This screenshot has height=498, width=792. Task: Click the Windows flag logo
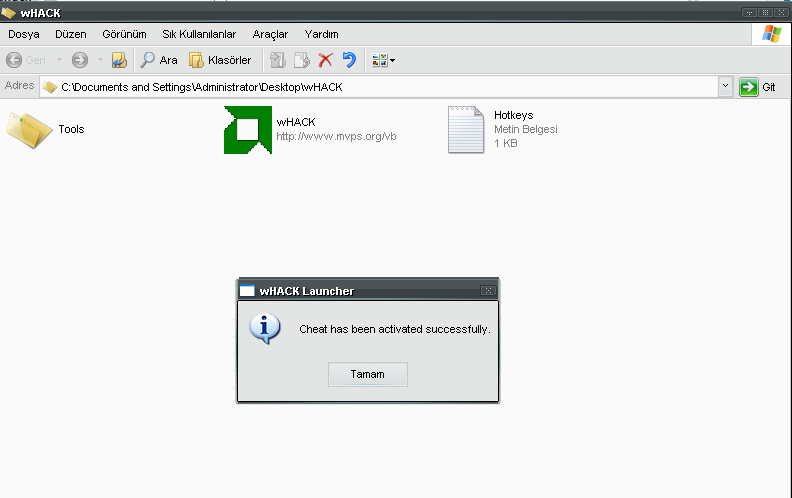[771, 34]
